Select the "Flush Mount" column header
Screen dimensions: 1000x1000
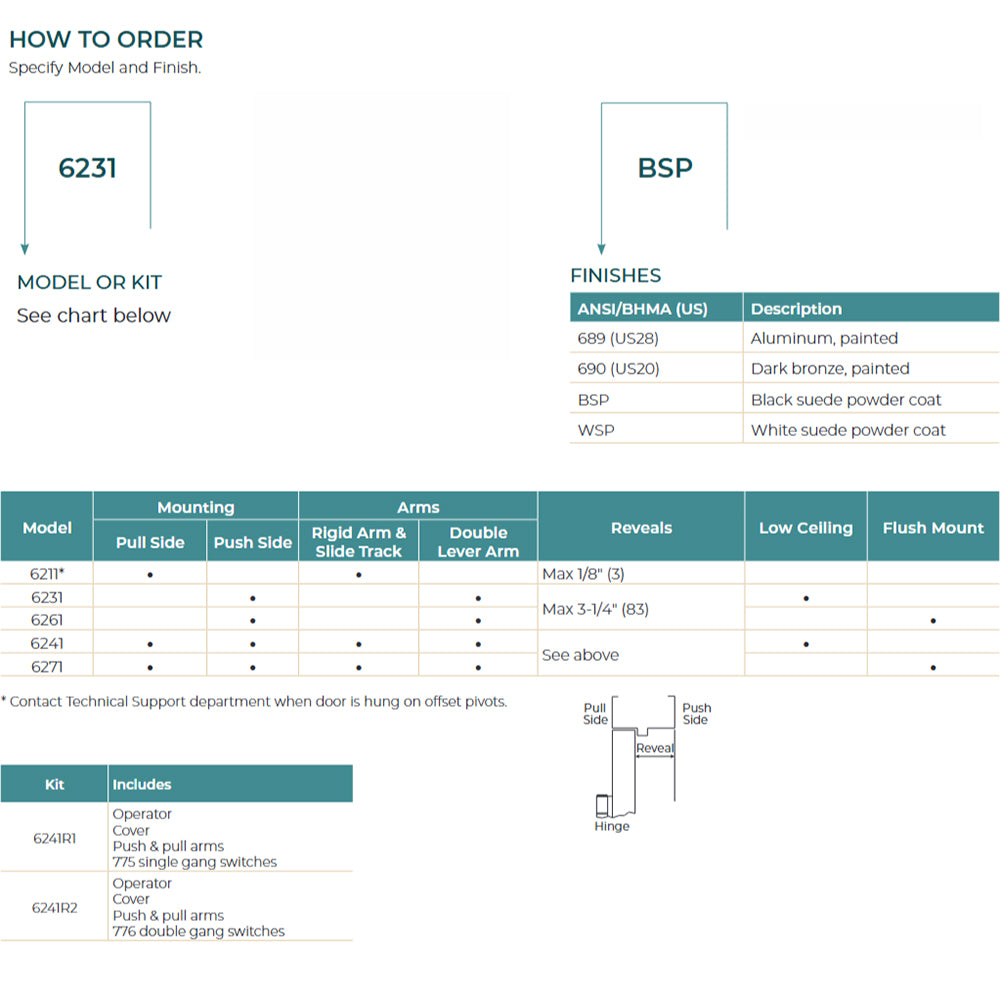[933, 528]
